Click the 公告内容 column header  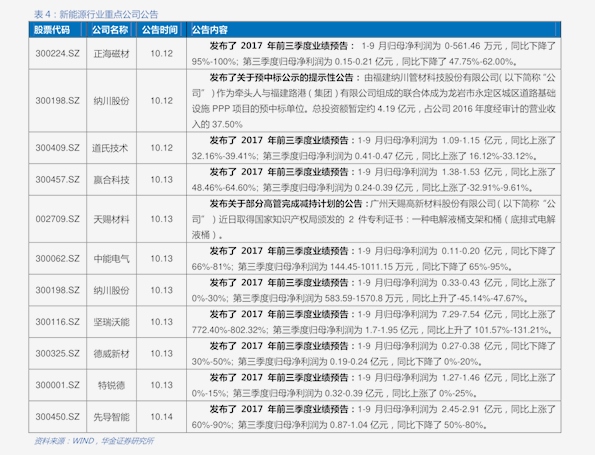[209, 30]
